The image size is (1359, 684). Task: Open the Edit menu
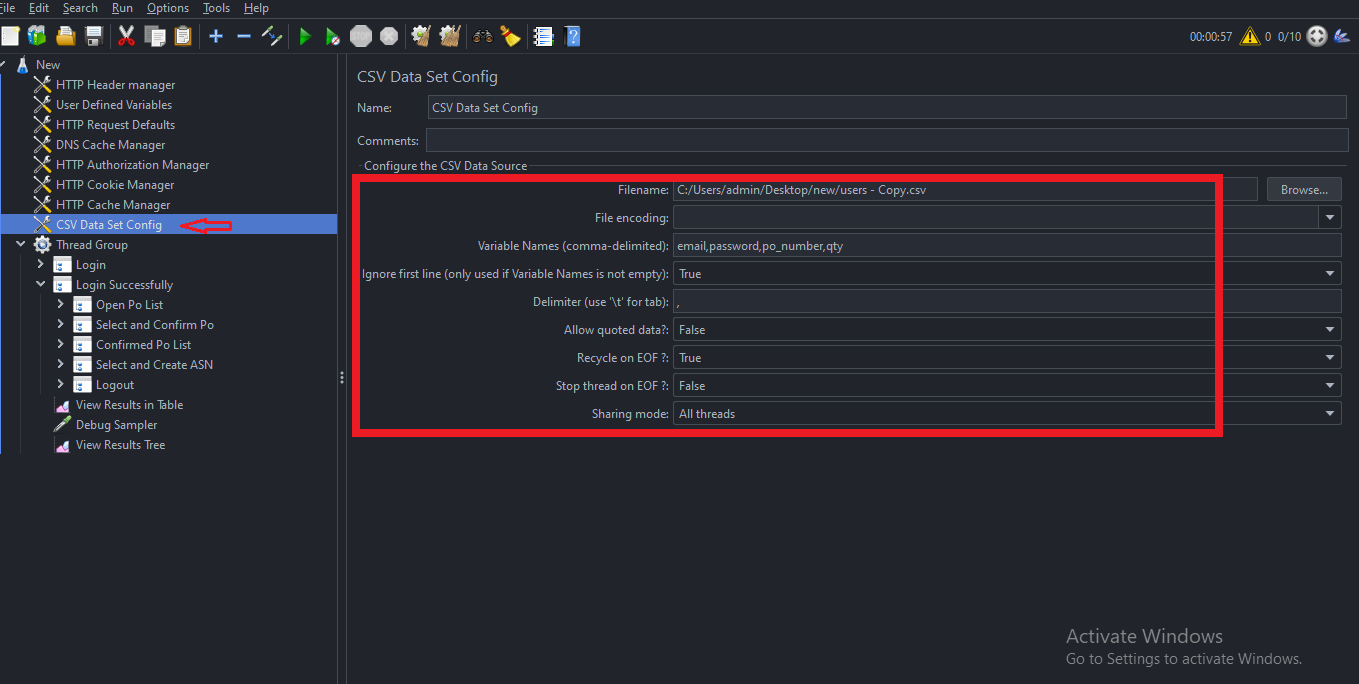click(39, 8)
